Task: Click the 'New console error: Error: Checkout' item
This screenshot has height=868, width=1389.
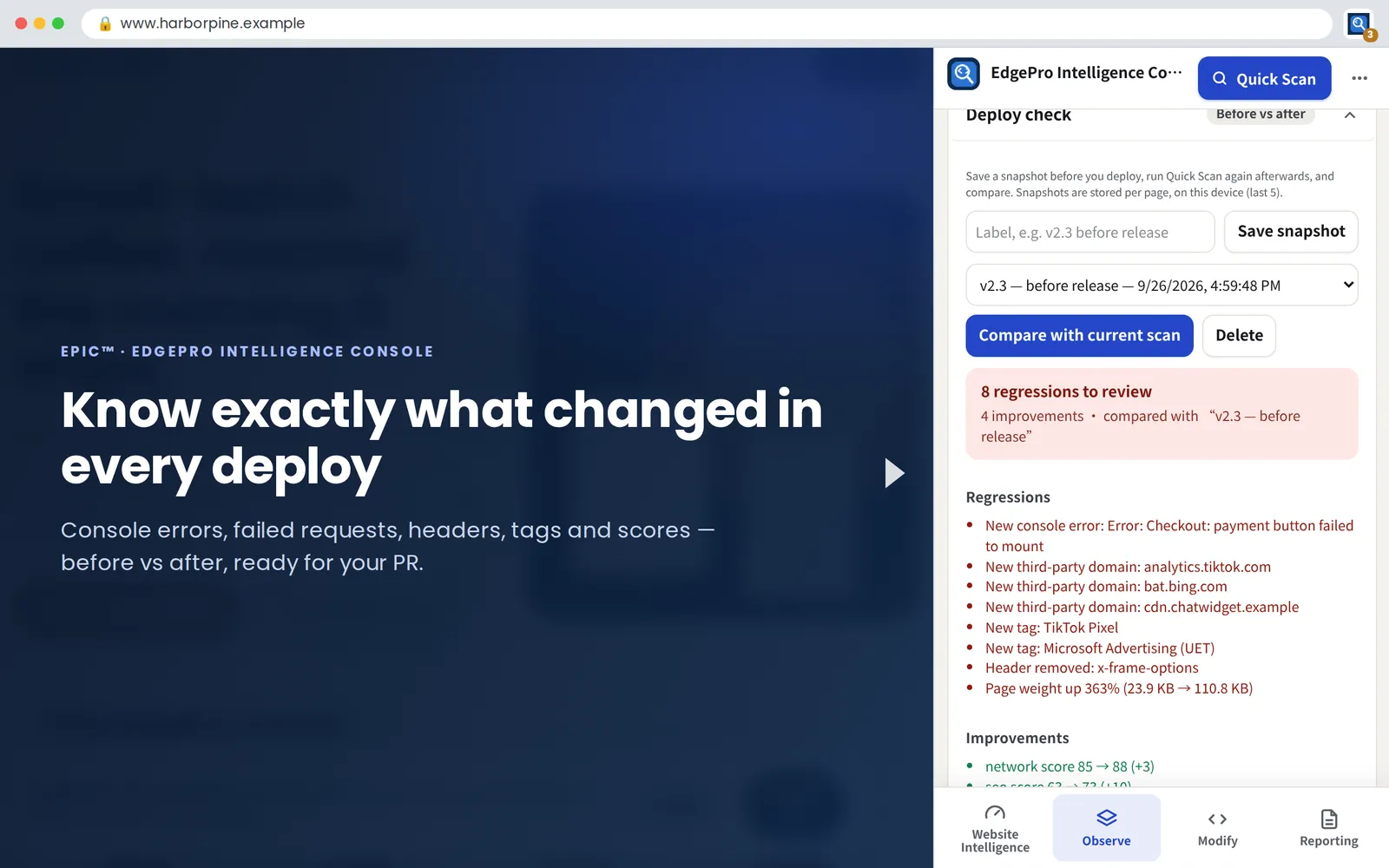Action: (x=1168, y=536)
